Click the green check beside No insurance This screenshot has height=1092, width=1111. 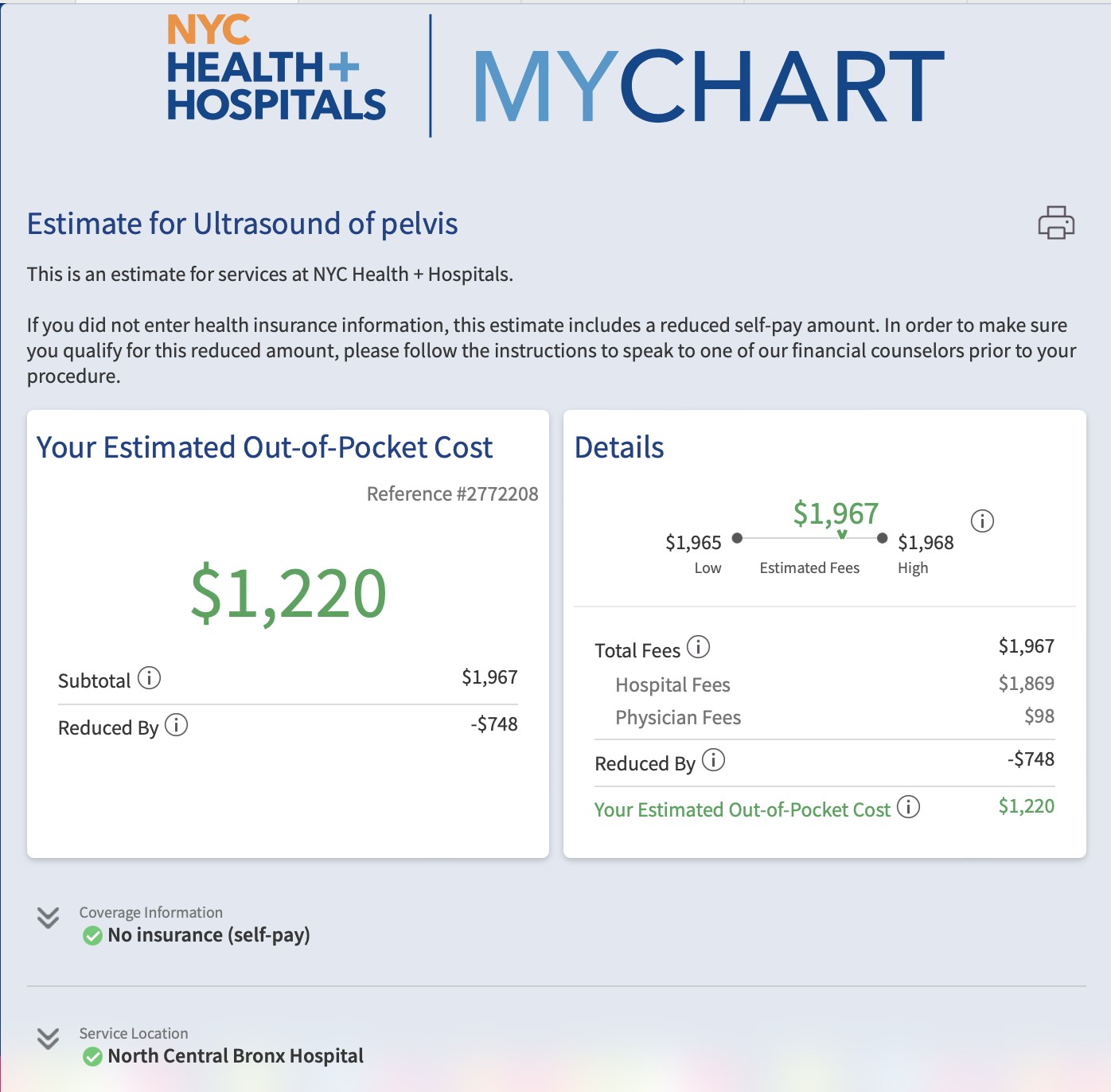pyautogui.click(x=93, y=936)
